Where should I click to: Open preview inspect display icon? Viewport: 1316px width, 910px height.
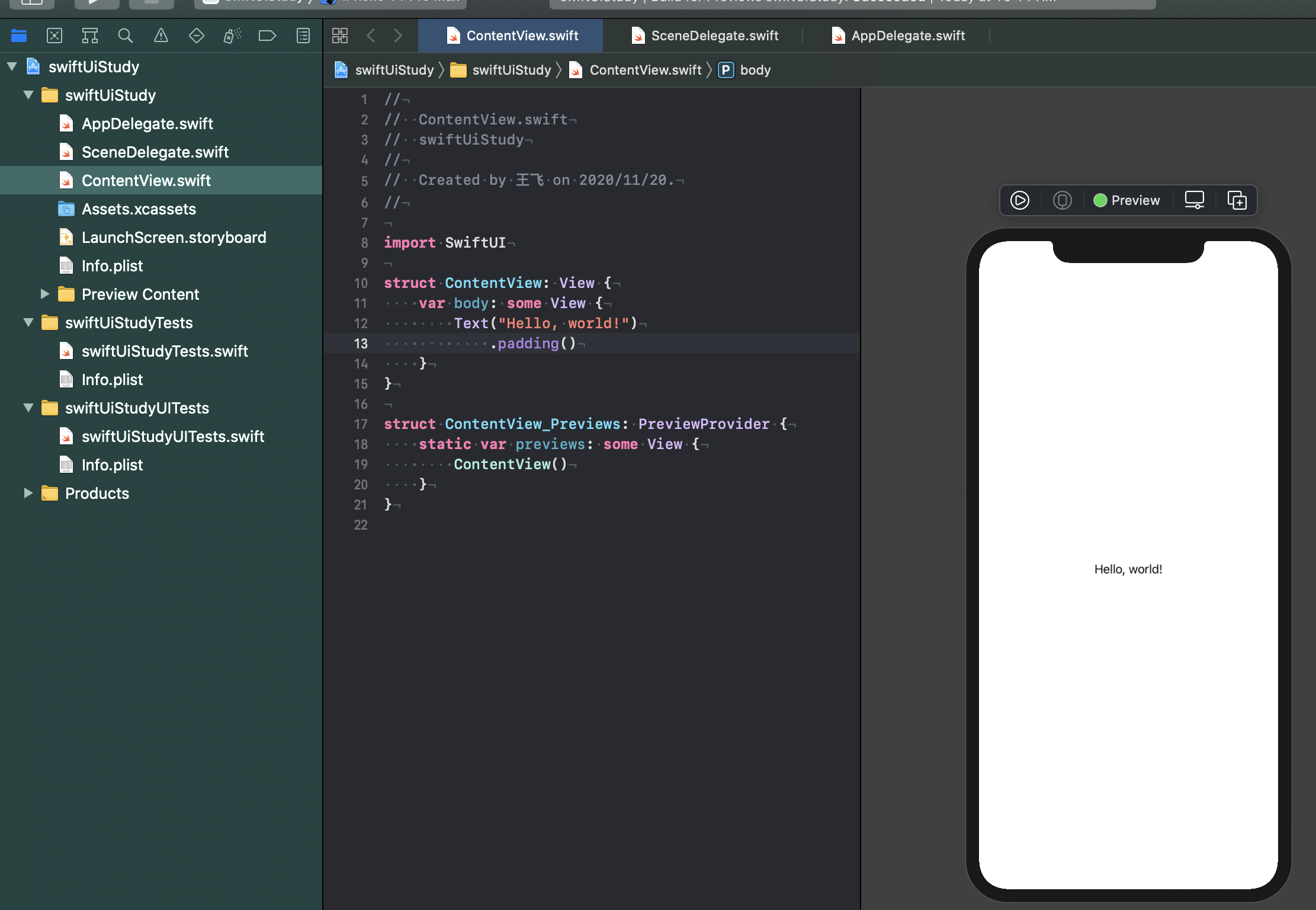[x=1195, y=200]
